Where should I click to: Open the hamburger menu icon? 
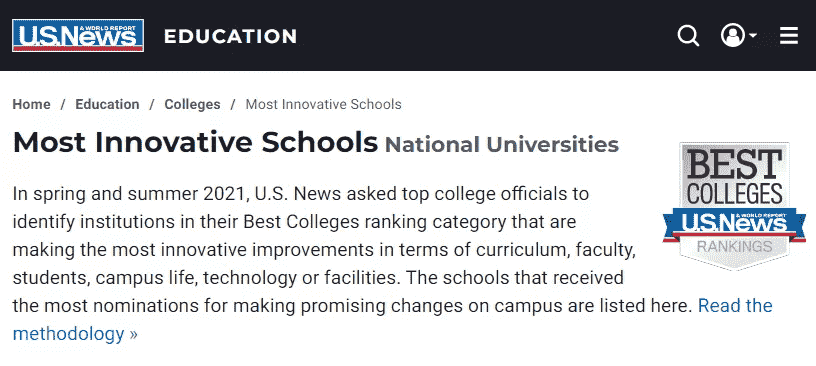789,36
